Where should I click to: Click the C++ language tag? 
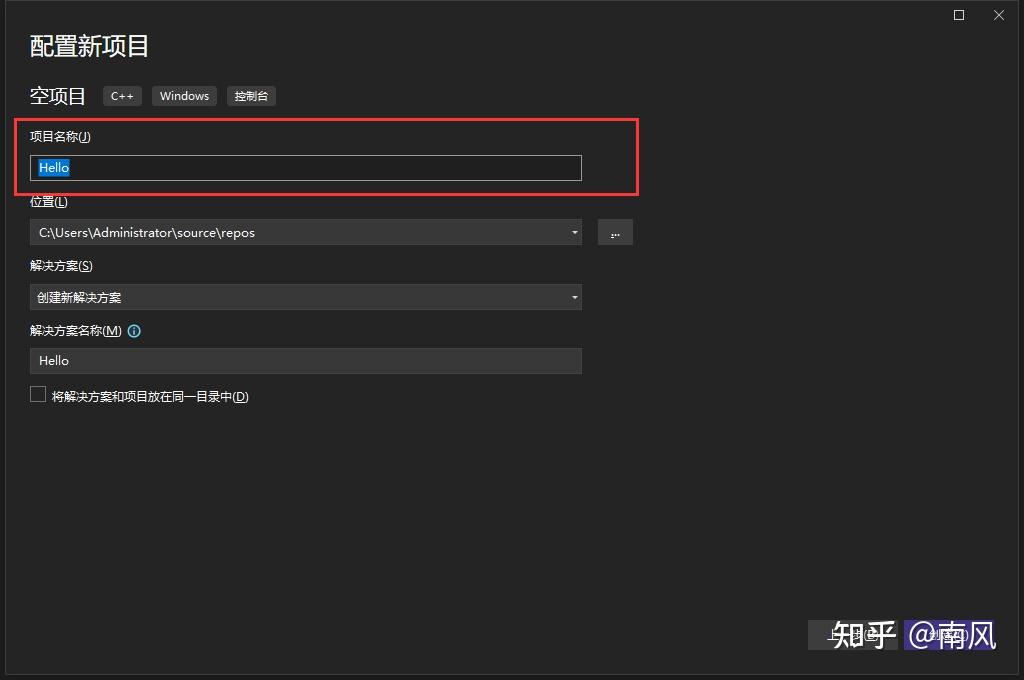(x=122, y=96)
